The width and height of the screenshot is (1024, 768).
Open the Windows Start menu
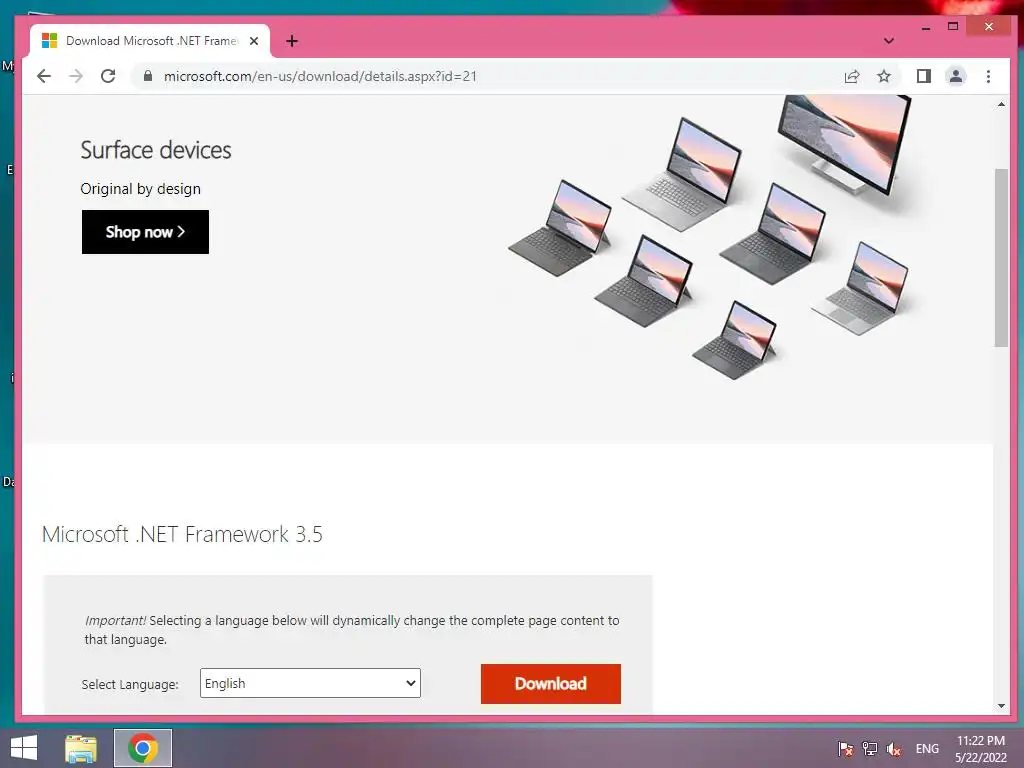(x=24, y=748)
